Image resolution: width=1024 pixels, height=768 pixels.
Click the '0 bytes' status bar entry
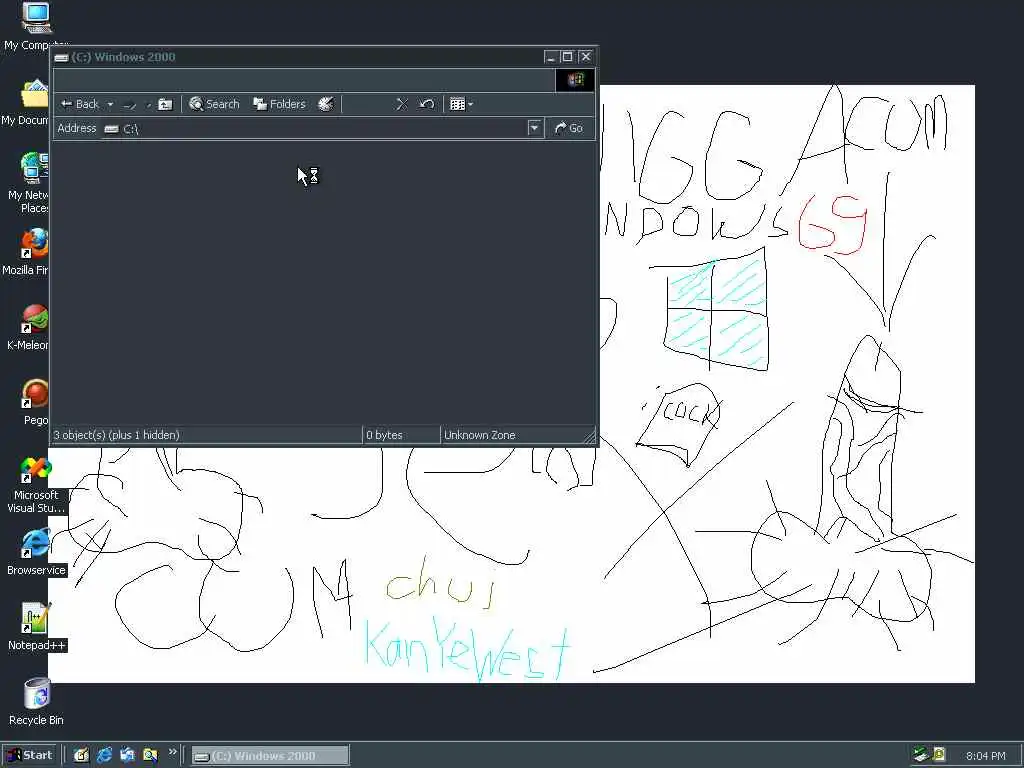(x=384, y=435)
